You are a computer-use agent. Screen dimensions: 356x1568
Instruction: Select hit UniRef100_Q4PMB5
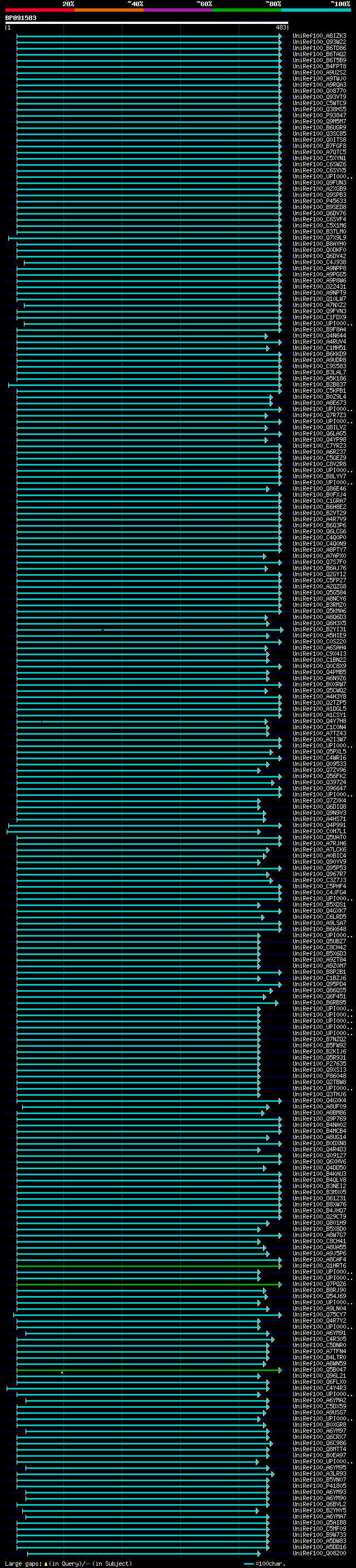(x=319, y=672)
